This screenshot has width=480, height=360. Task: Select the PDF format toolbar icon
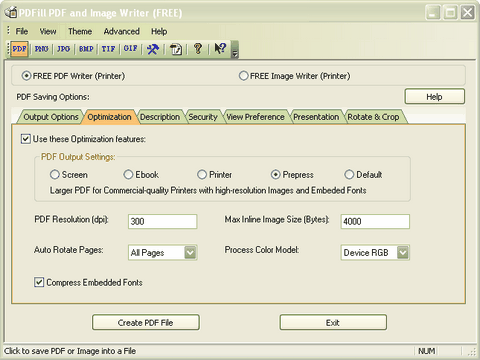19,49
